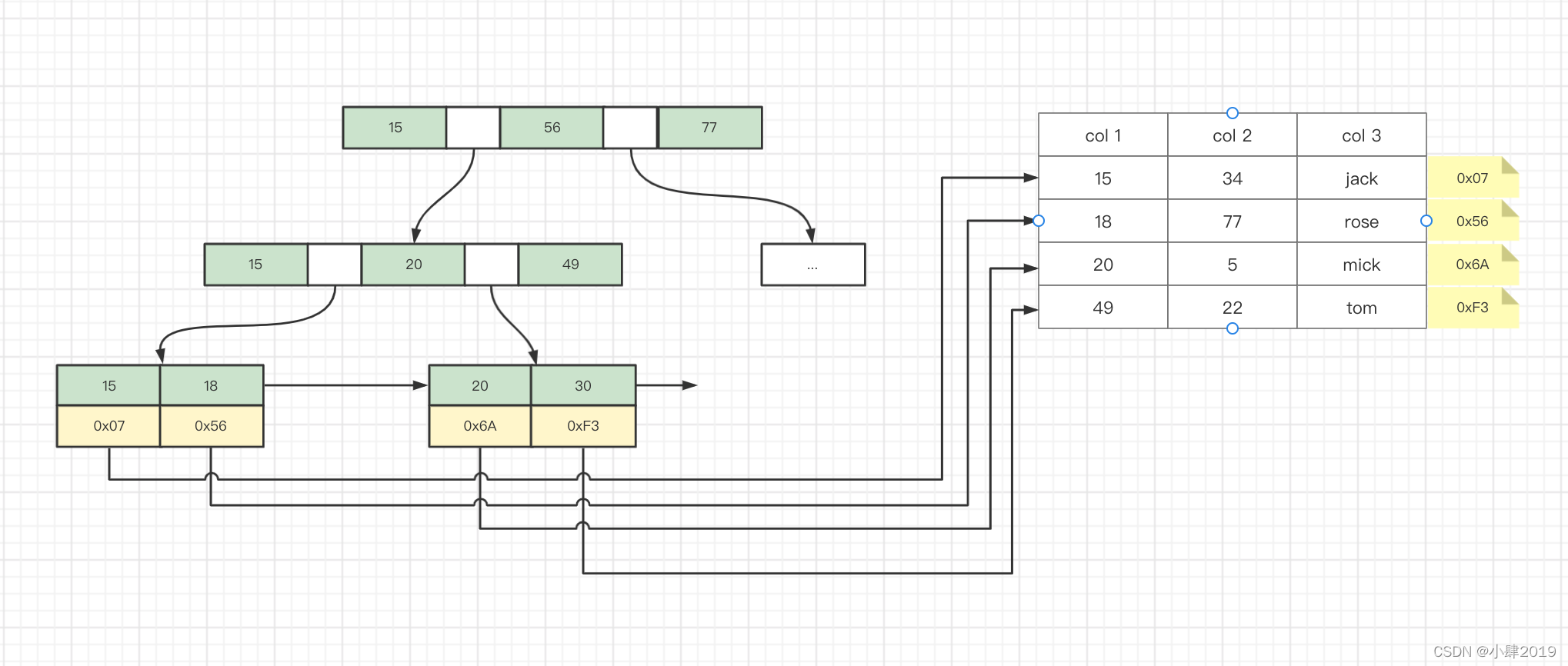Viewport: 1568px width, 666px height.
Task: Select the box containing the ellipsis
Action: click(813, 265)
